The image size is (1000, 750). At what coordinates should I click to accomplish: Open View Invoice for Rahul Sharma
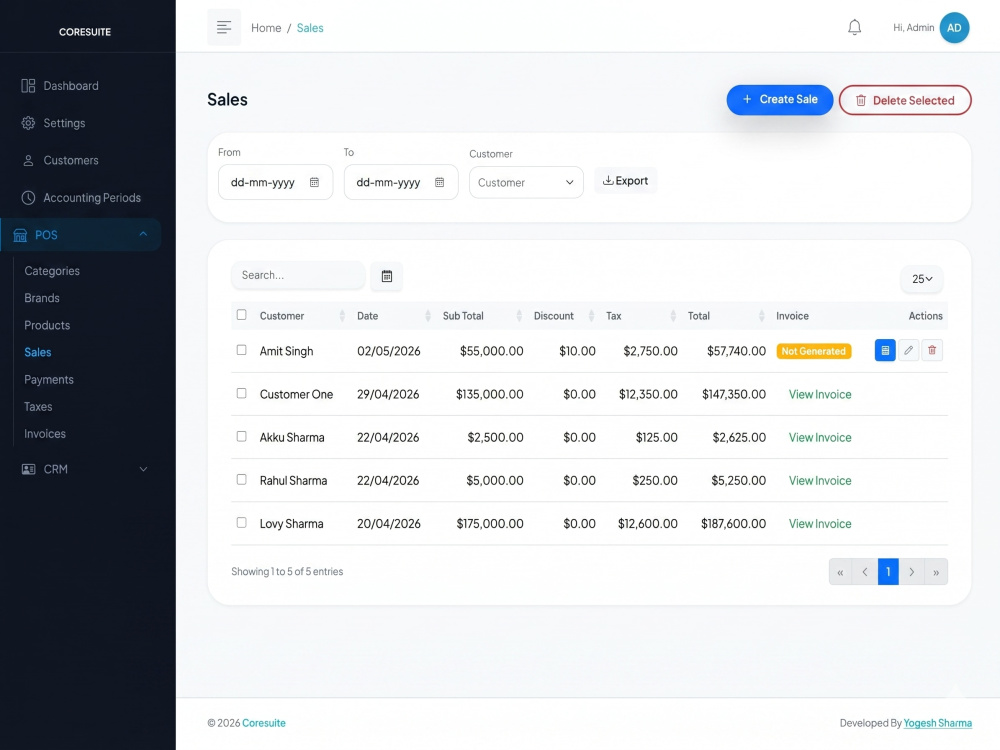coord(820,480)
